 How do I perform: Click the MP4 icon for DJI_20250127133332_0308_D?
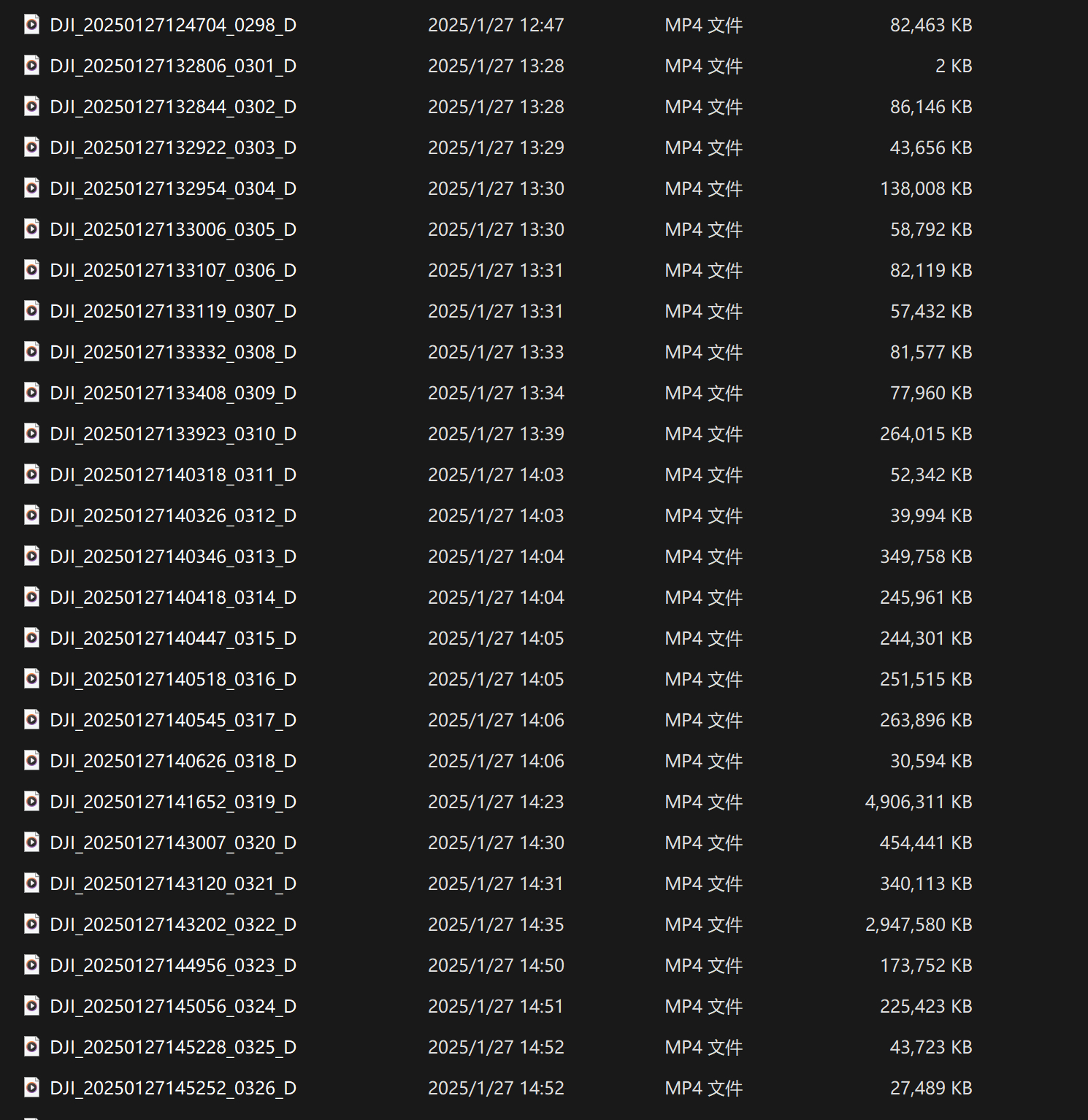click(x=31, y=352)
